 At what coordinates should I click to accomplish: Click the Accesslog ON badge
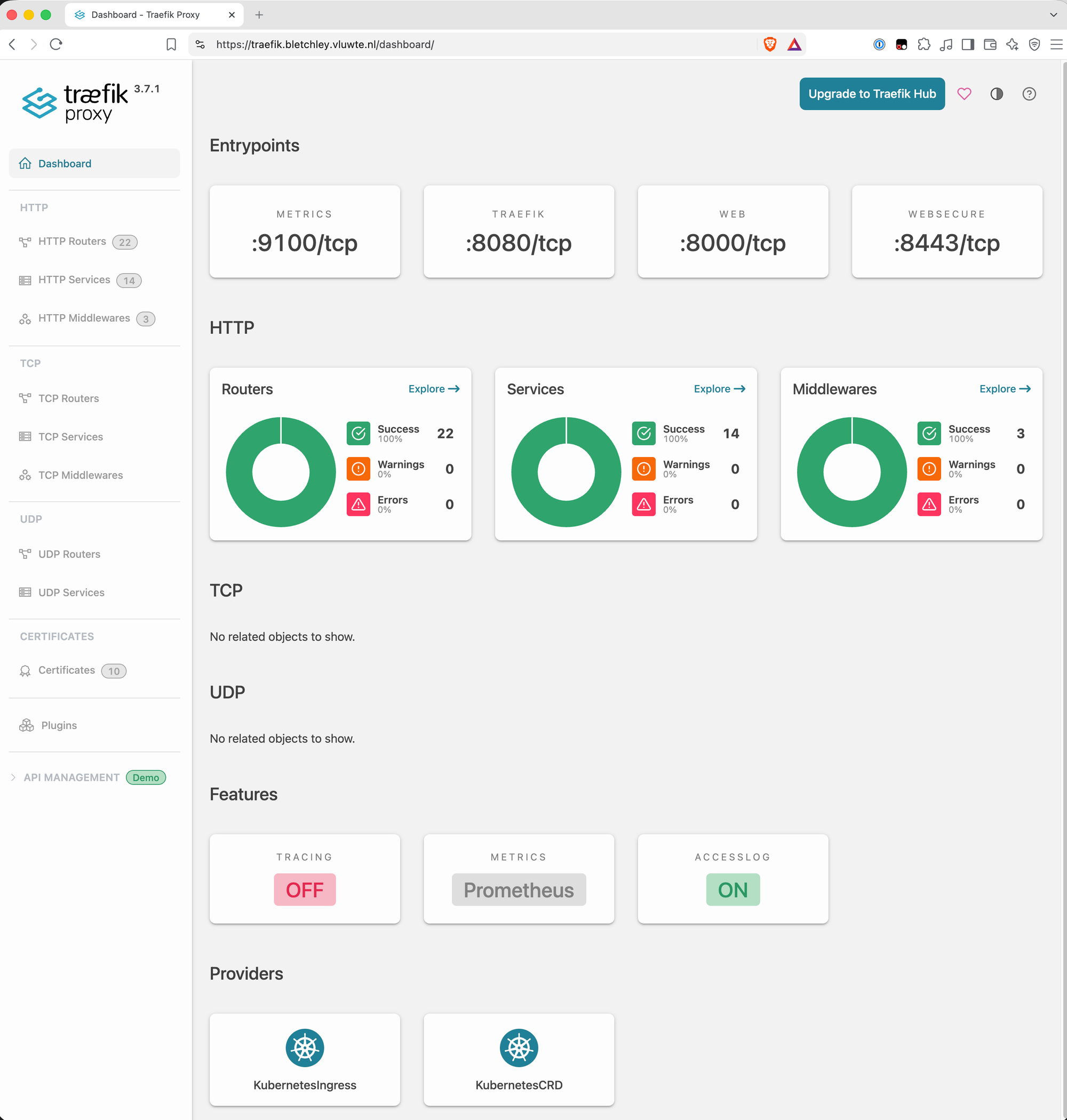coord(732,890)
